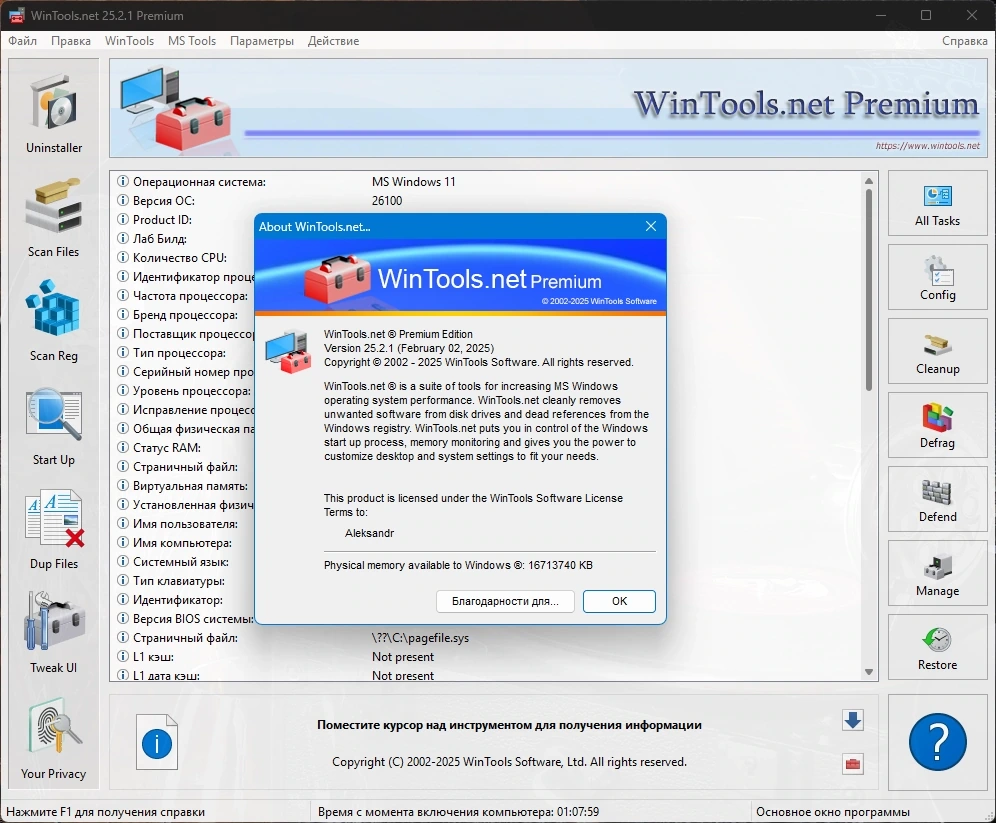
Task: Click the info icon beside Лаб Билд
Action: 123,239
